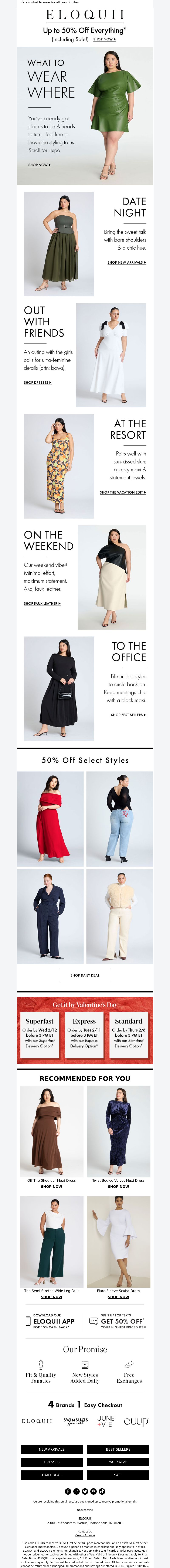Click the Free Exchanges arrows icon

tap(129, 1364)
